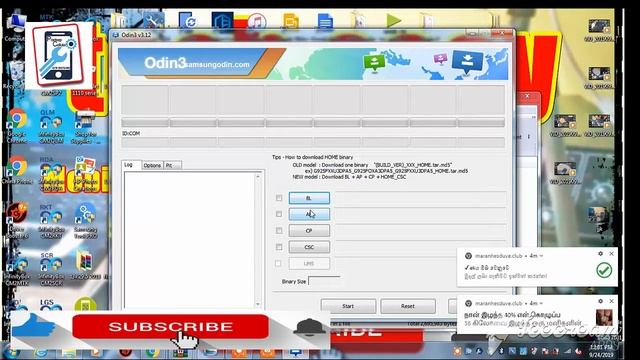Tick the checkbox beside CP

[279, 231]
